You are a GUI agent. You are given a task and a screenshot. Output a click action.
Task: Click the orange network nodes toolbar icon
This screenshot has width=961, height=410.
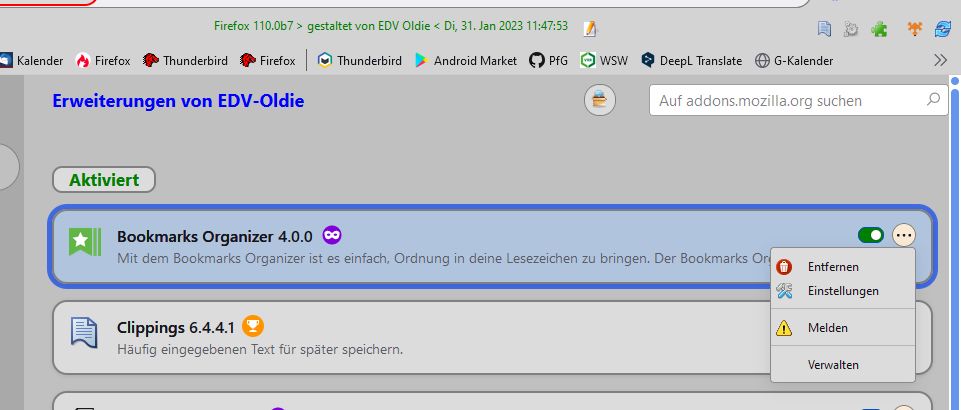[x=914, y=28]
